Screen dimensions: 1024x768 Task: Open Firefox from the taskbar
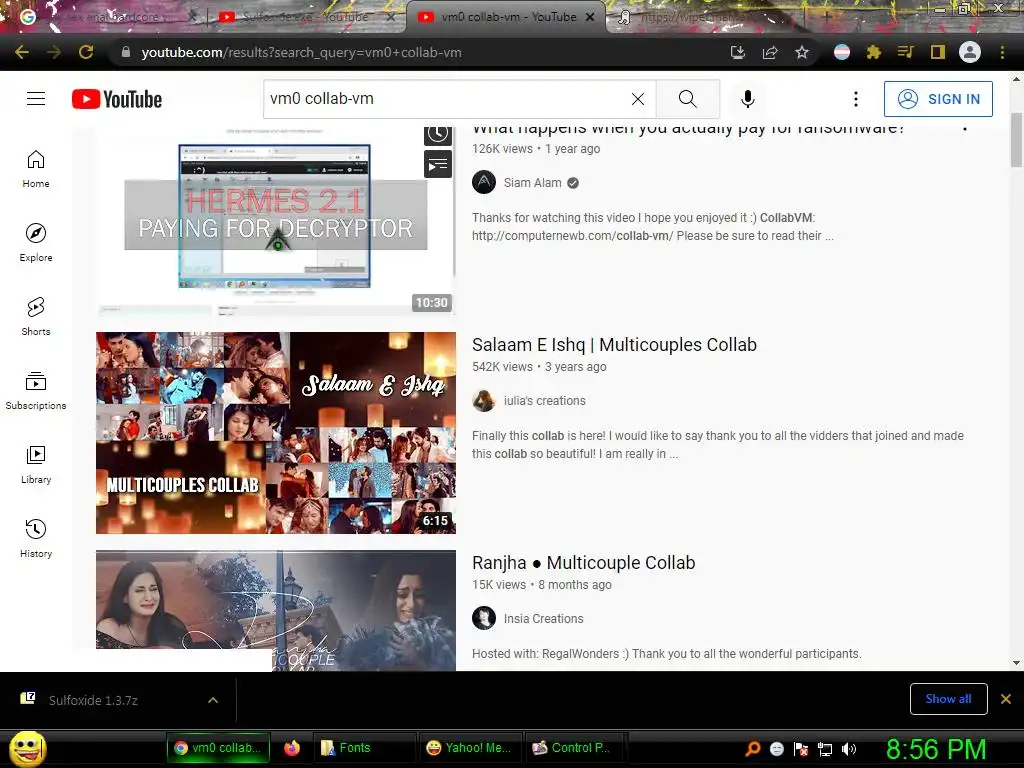[x=292, y=748]
